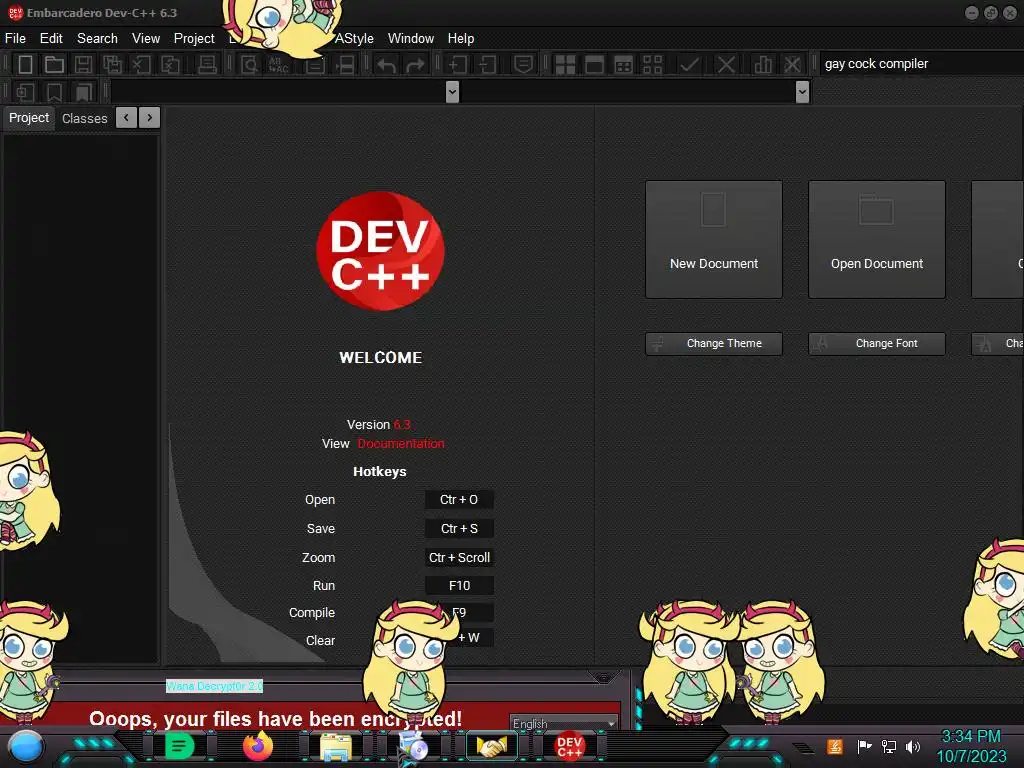Click the Syntax Check checkmark icon
Screen dimensions: 1024x768
(689, 64)
